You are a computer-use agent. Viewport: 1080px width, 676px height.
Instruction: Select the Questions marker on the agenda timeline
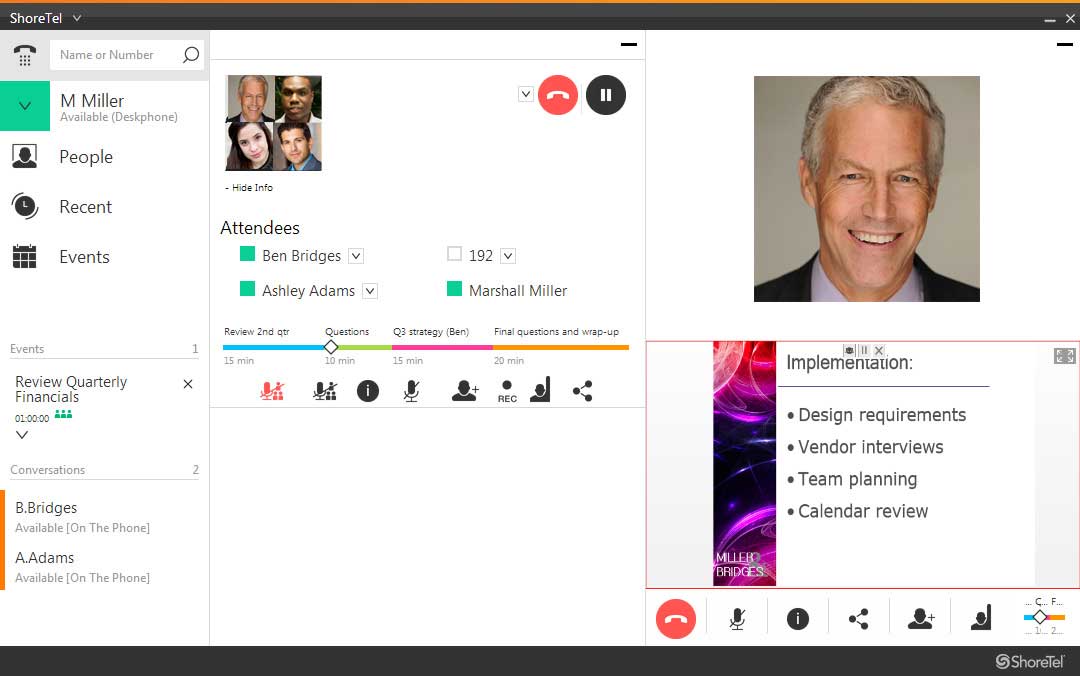pyautogui.click(x=332, y=349)
